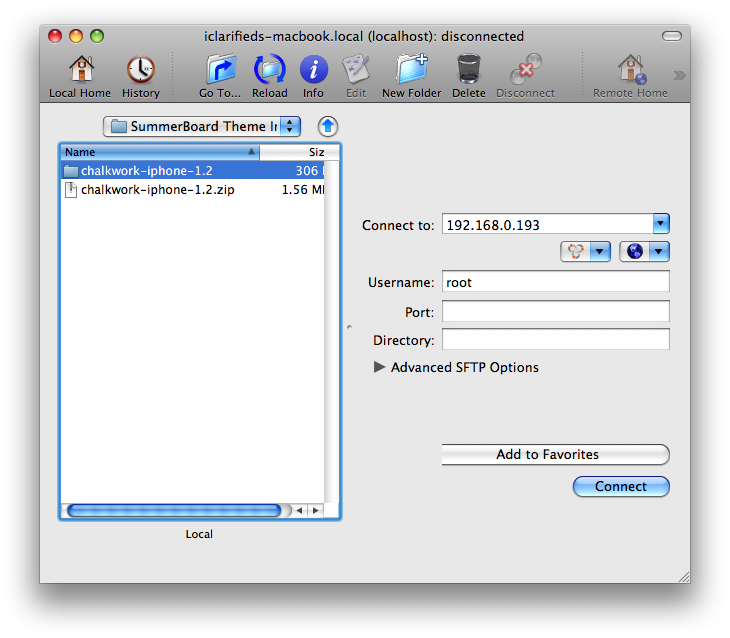The image size is (730, 638).
Task: Click Add to Favorites button
Action: [x=555, y=455]
